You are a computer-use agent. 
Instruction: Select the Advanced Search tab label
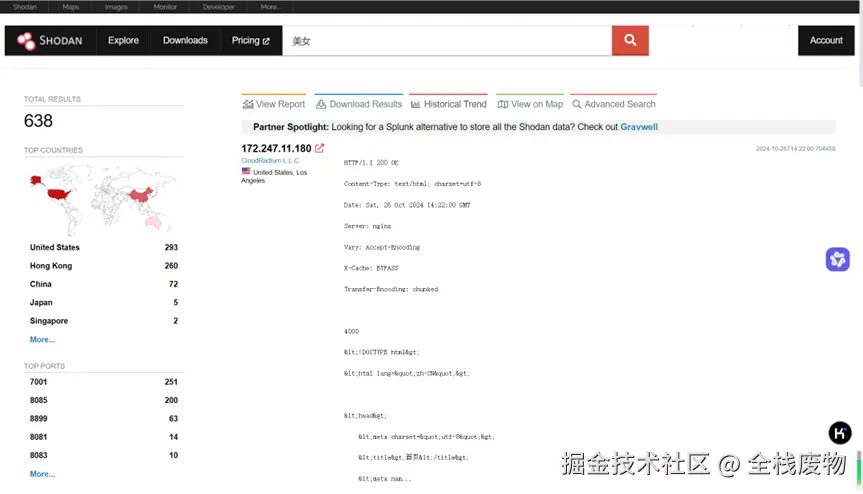pyautogui.click(x=620, y=104)
